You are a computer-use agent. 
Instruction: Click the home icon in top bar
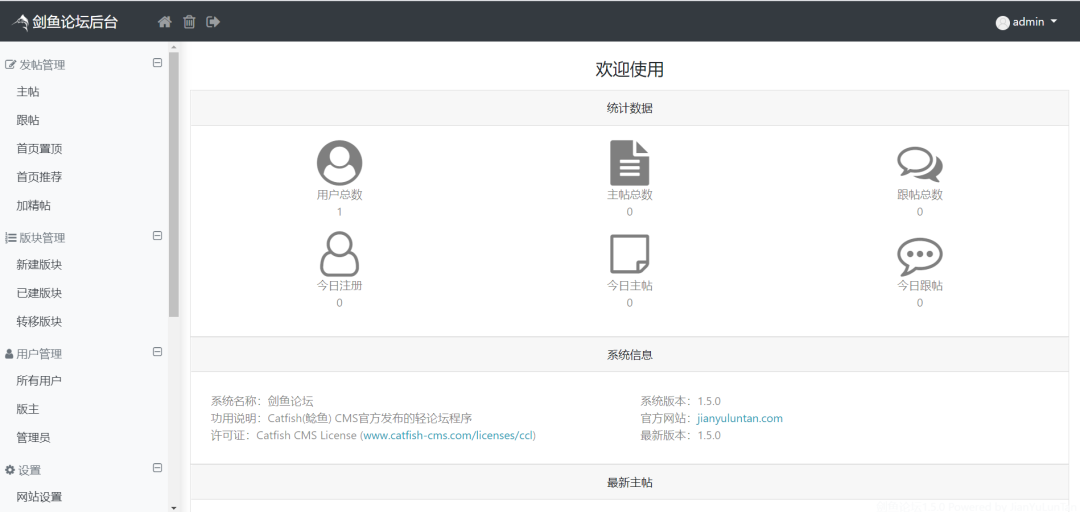pos(165,22)
